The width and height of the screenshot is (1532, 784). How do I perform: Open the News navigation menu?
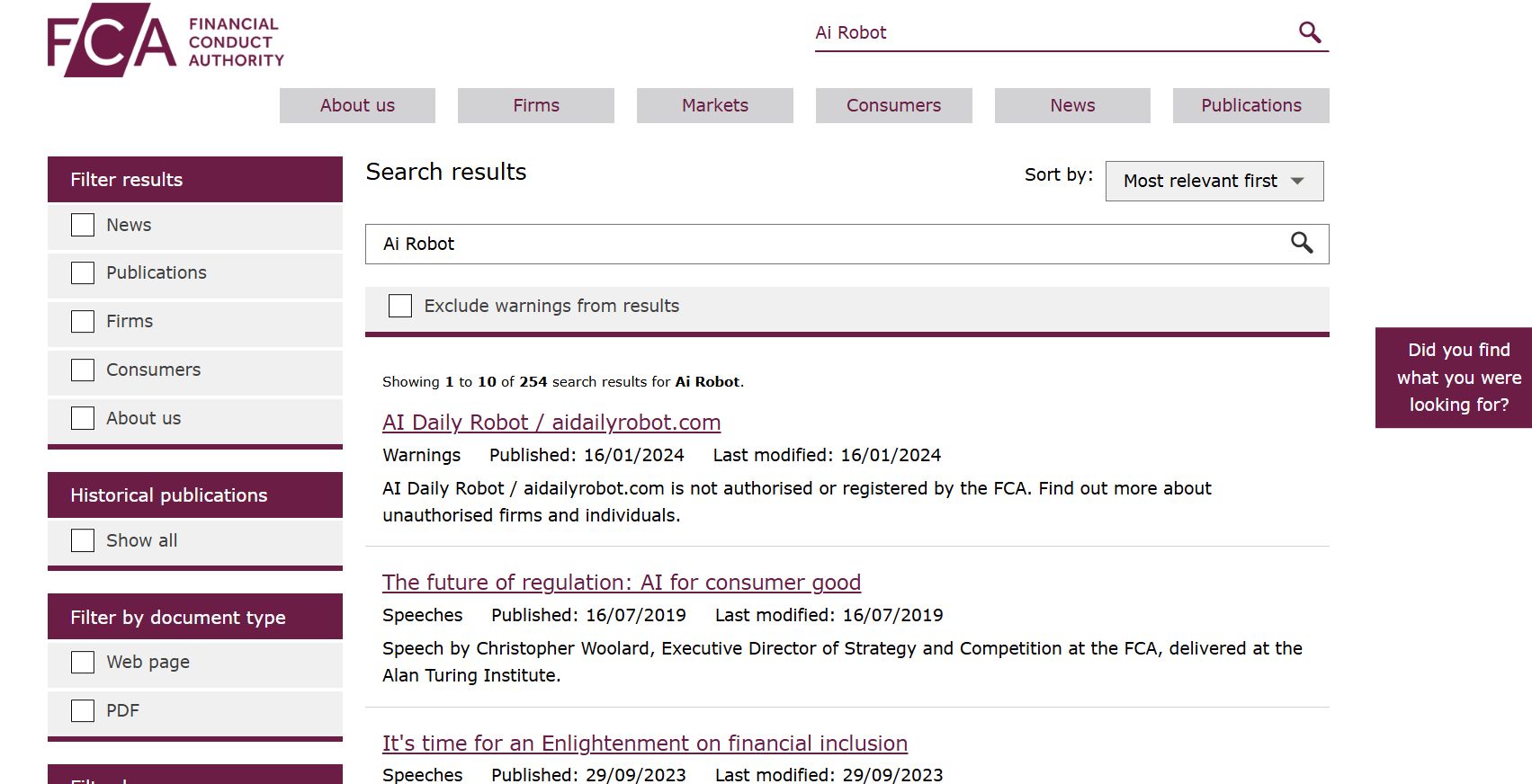[x=1072, y=105]
